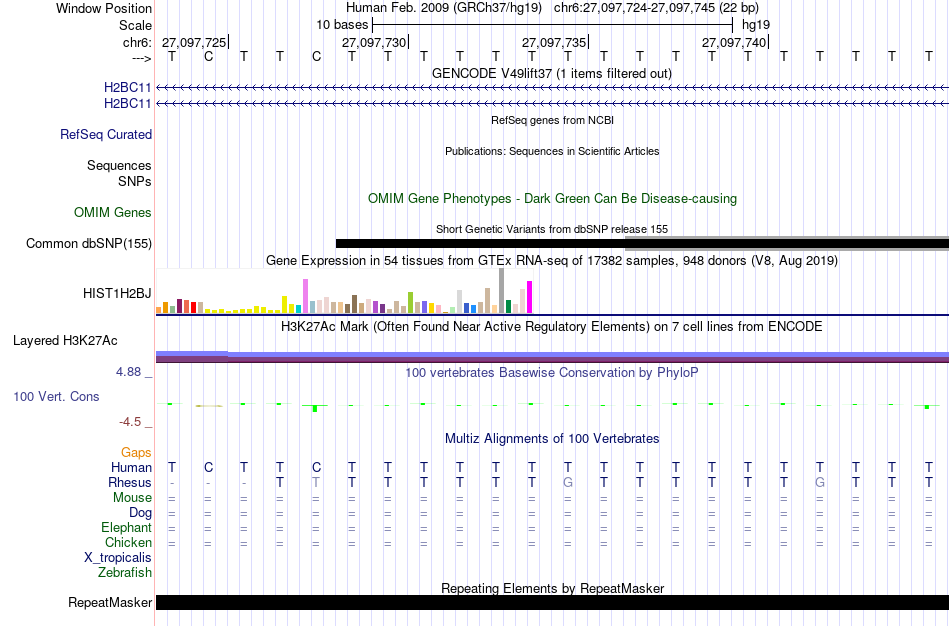Open 'OMIM Gene Phenotypes' track title
The image size is (950, 626).
coord(552,199)
